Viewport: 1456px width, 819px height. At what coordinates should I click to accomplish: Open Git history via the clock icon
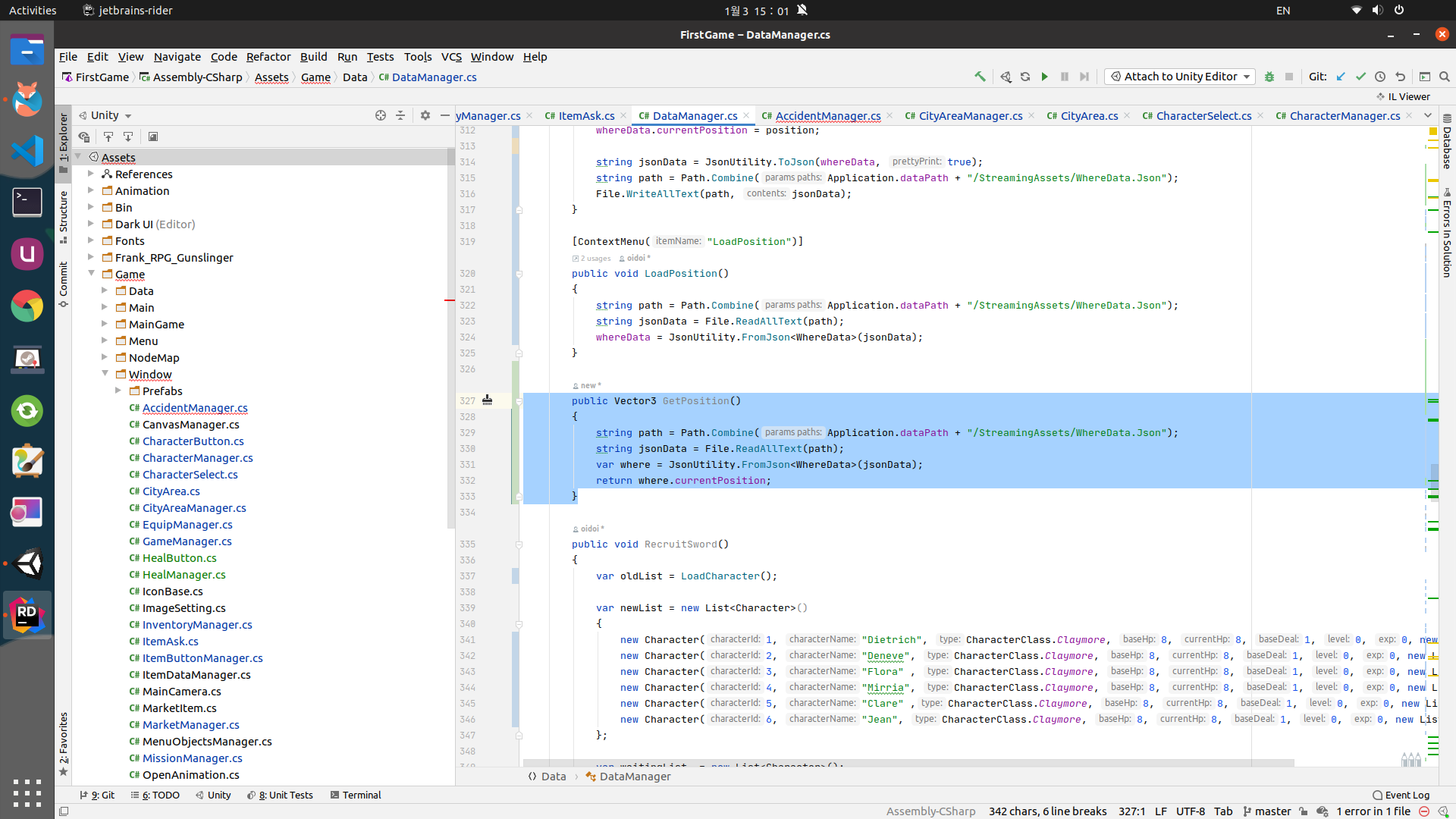[x=1380, y=77]
